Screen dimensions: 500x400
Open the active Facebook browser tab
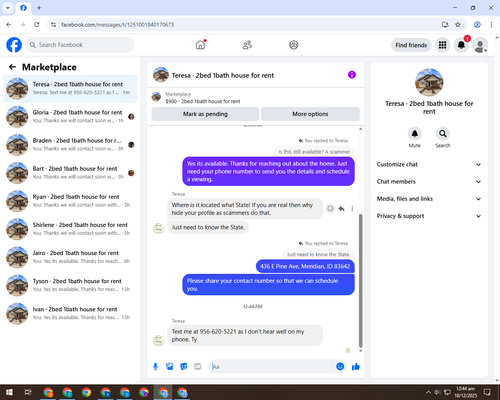(23, 8)
